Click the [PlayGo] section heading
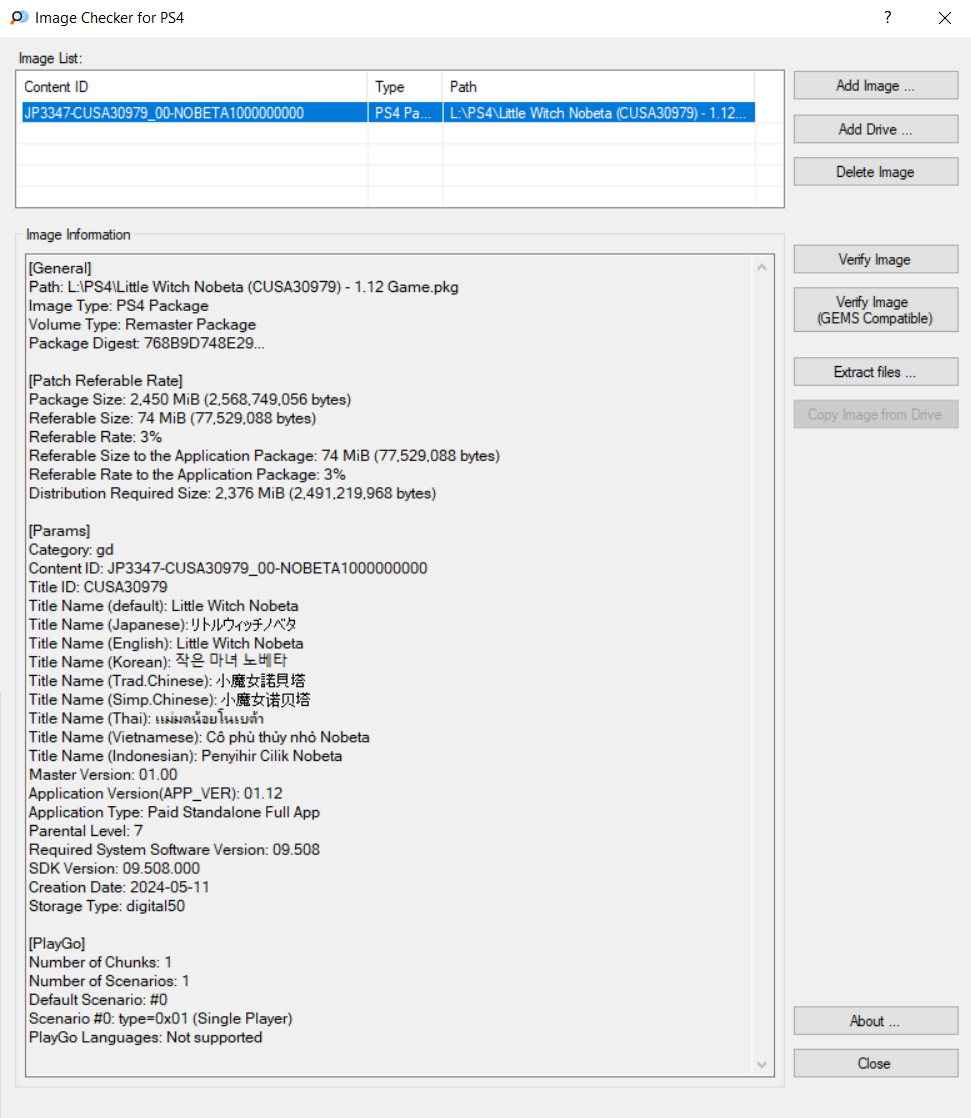This screenshot has height=1118, width=971. (57, 944)
